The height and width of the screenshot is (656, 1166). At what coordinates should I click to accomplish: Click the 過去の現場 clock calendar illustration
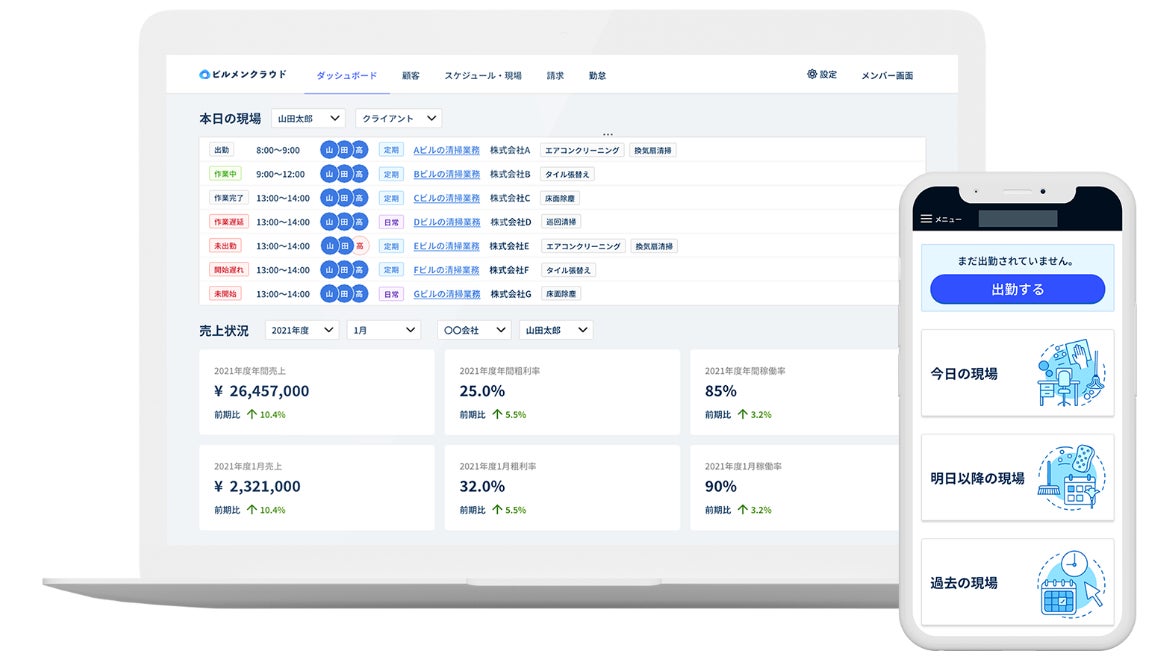pyautogui.click(x=1071, y=583)
